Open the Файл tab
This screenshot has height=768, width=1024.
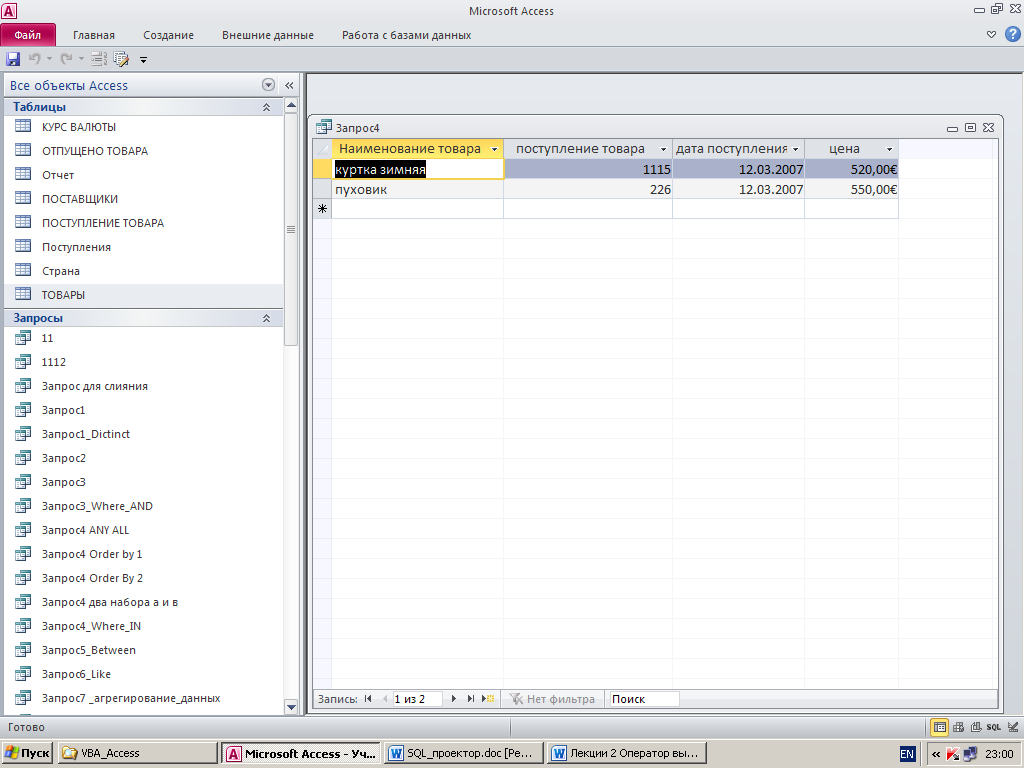[x=28, y=35]
